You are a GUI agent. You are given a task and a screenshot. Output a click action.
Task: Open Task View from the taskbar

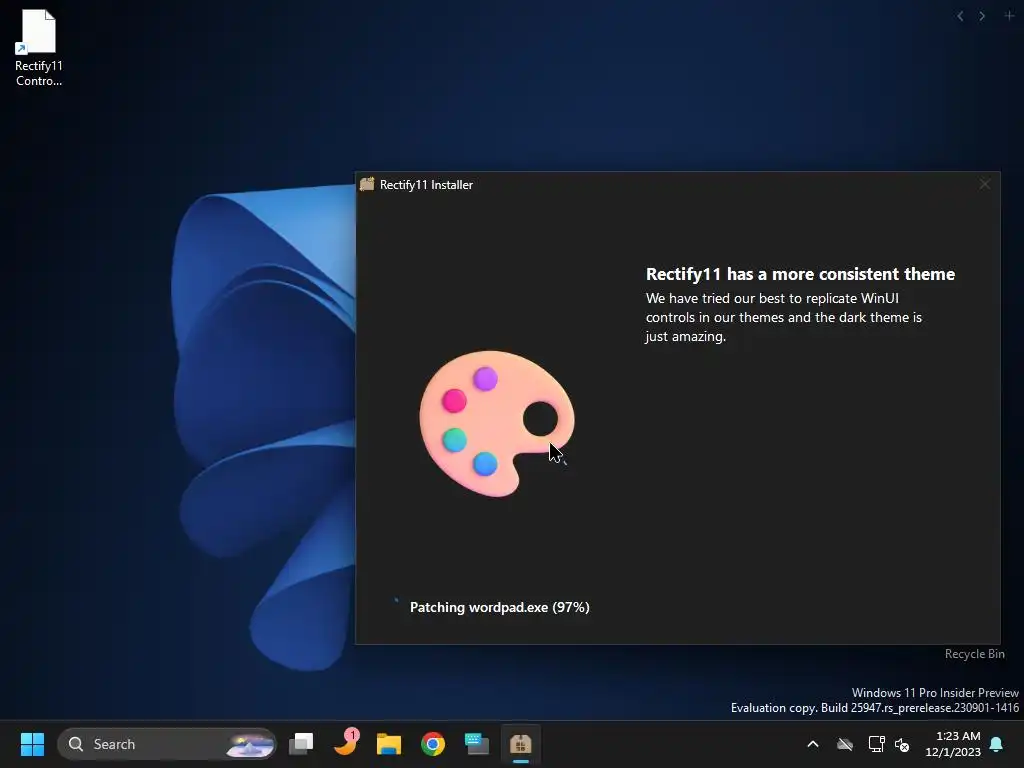301,744
